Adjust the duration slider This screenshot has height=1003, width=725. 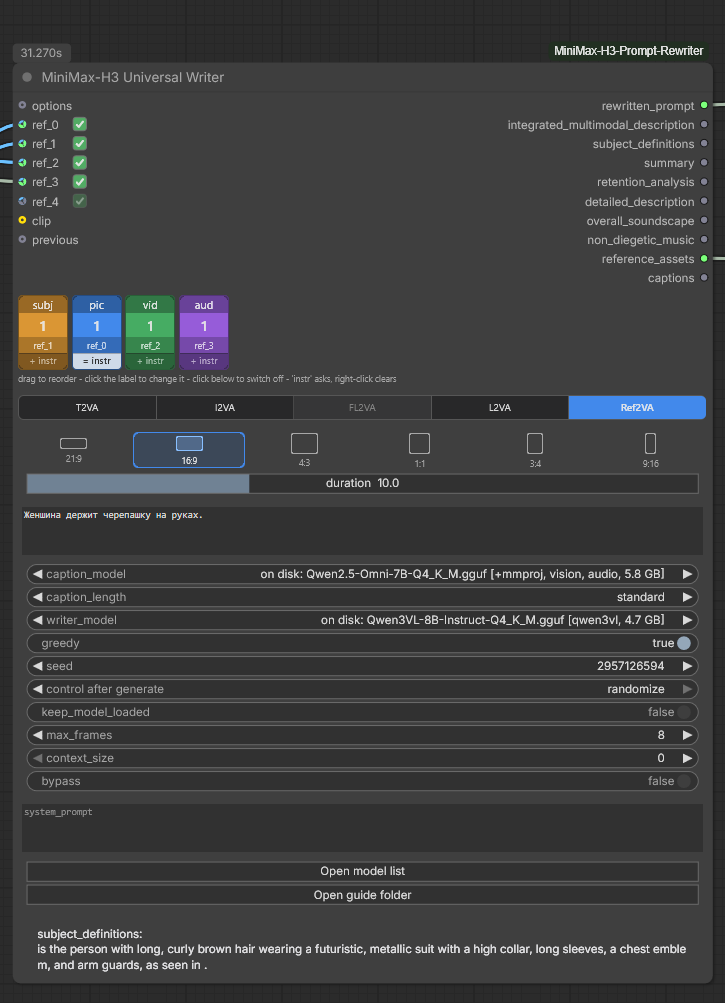(x=362, y=483)
